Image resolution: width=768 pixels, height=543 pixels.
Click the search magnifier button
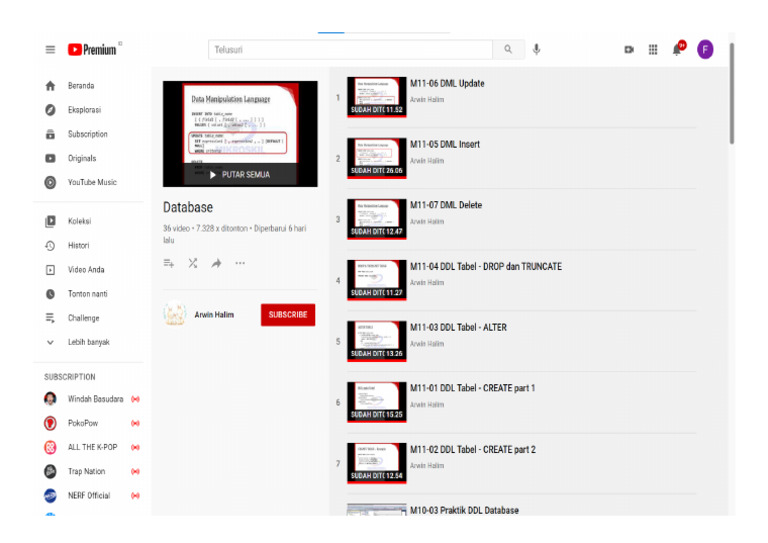tap(508, 49)
